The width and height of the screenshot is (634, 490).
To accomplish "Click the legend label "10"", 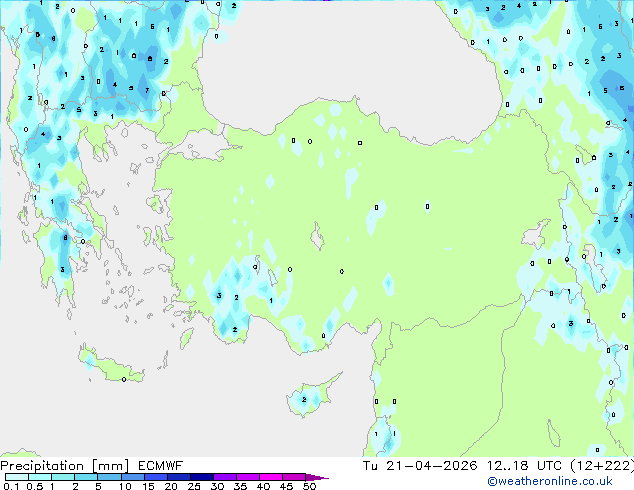I will point(125,486).
